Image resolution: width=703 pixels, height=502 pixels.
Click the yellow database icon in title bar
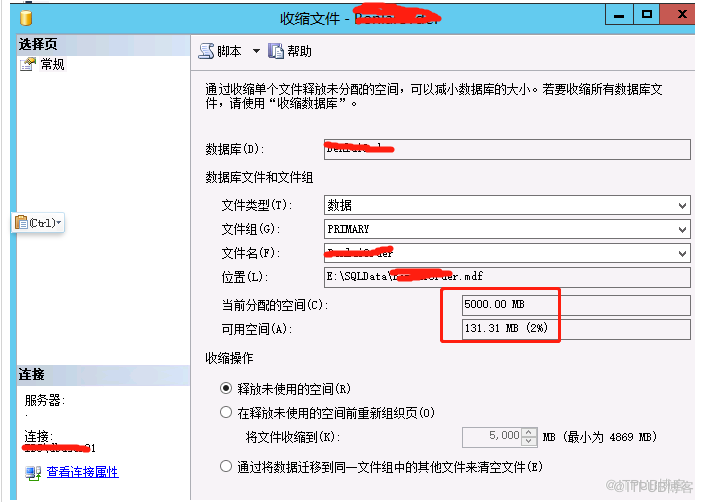26,18
